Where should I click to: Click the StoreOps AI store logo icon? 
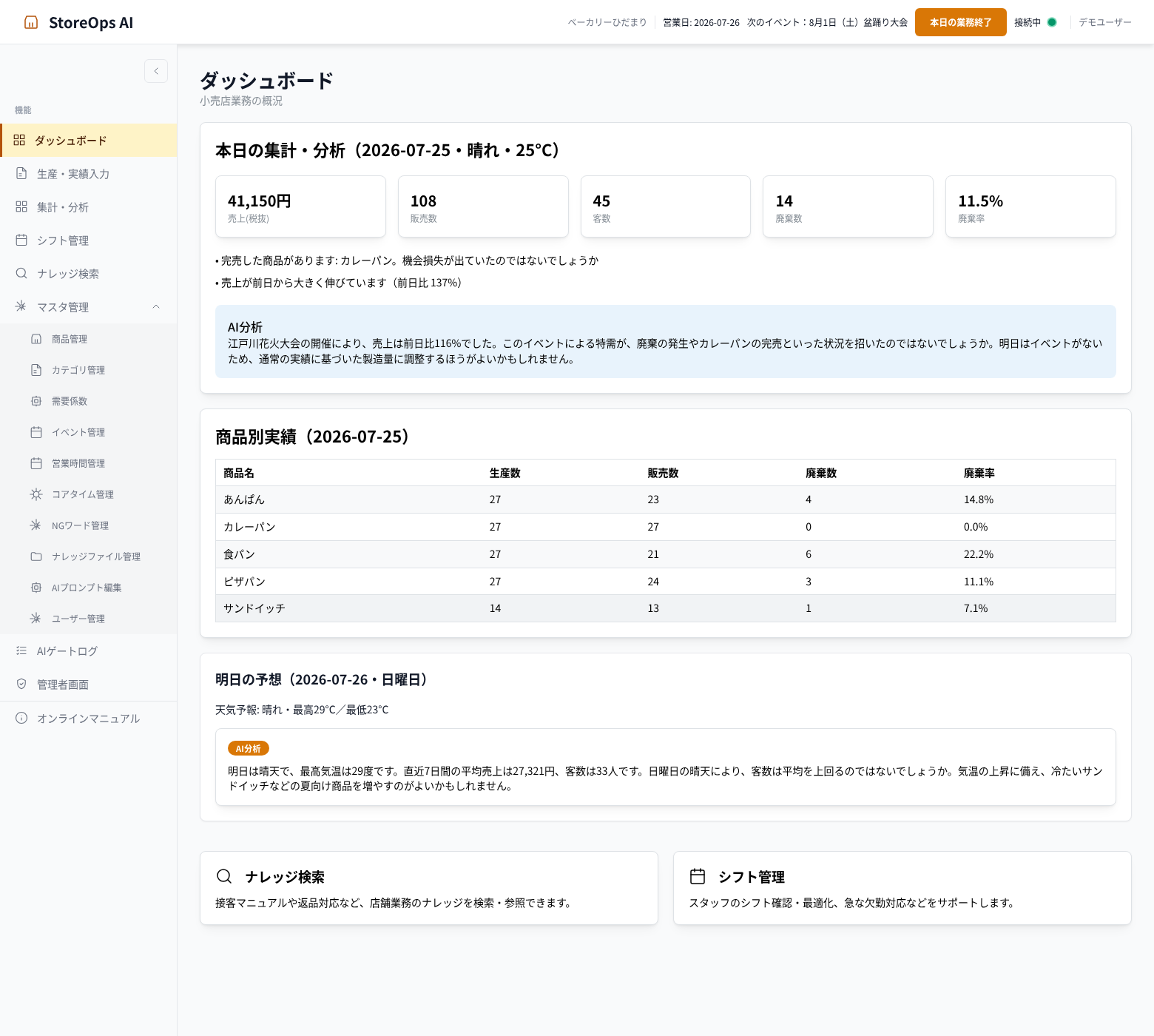tap(31, 22)
